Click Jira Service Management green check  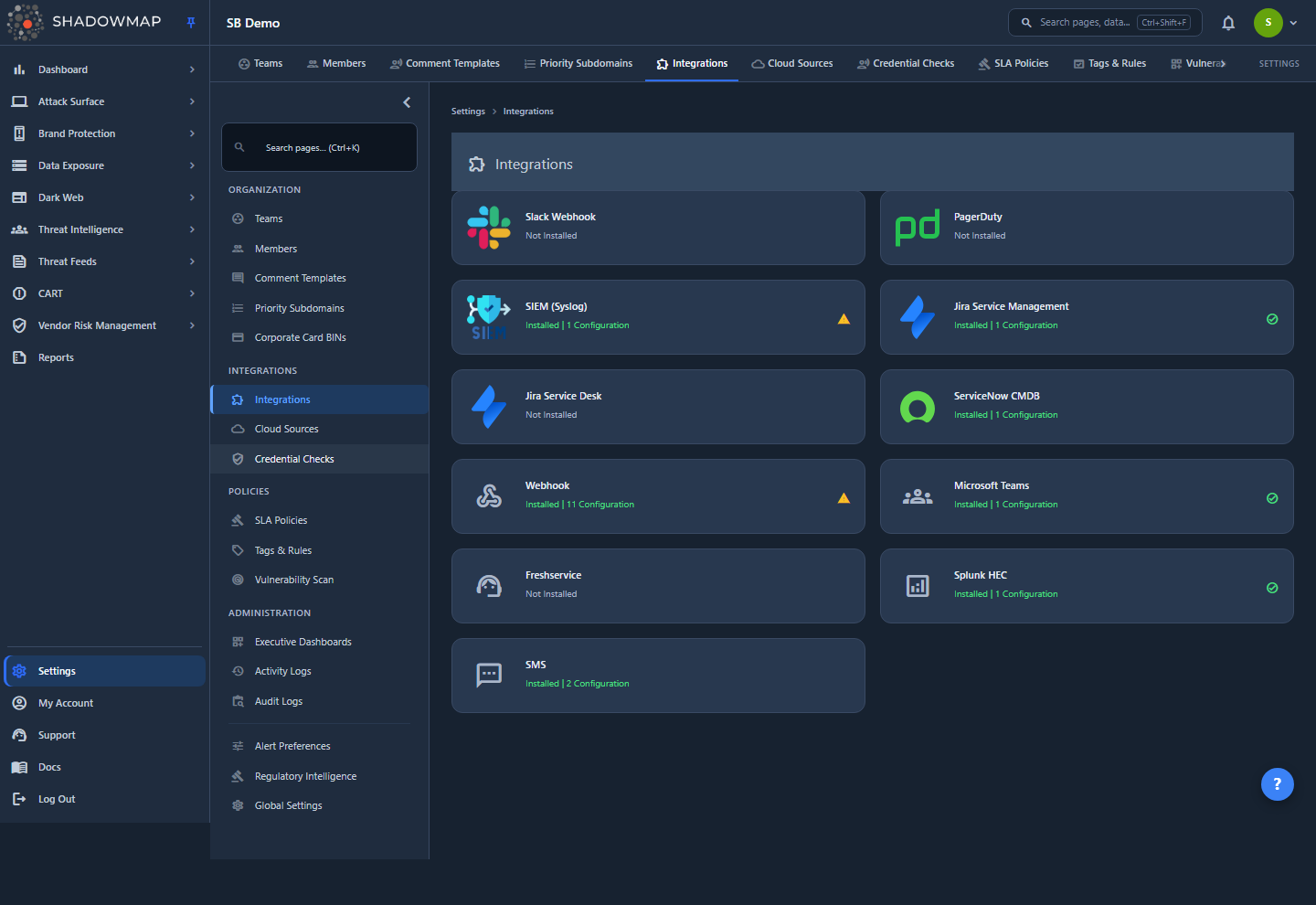(1272, 319)
